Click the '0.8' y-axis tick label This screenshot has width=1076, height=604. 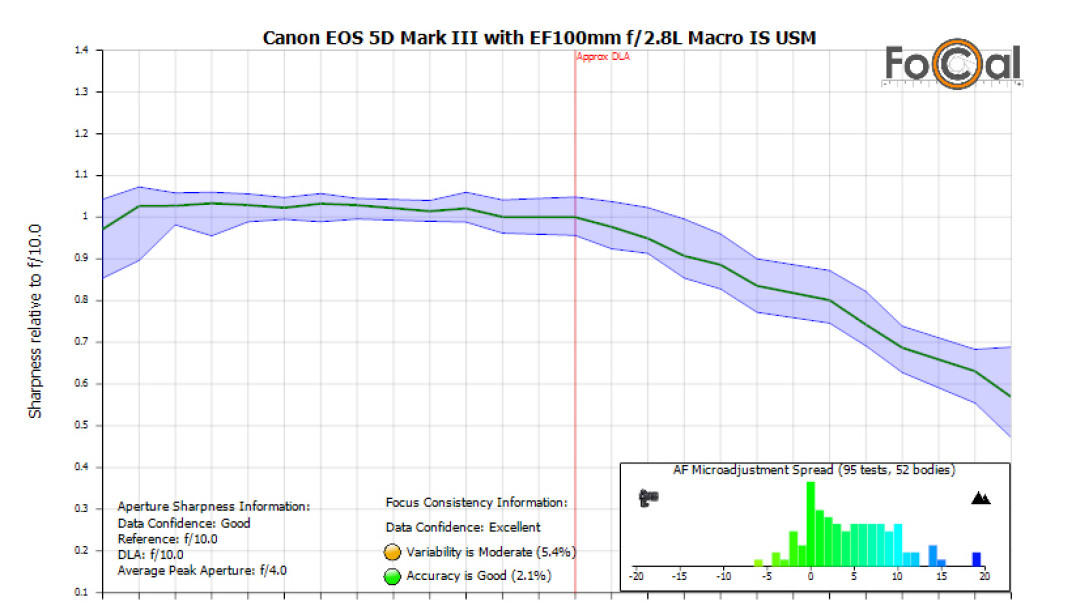(81, 300)
